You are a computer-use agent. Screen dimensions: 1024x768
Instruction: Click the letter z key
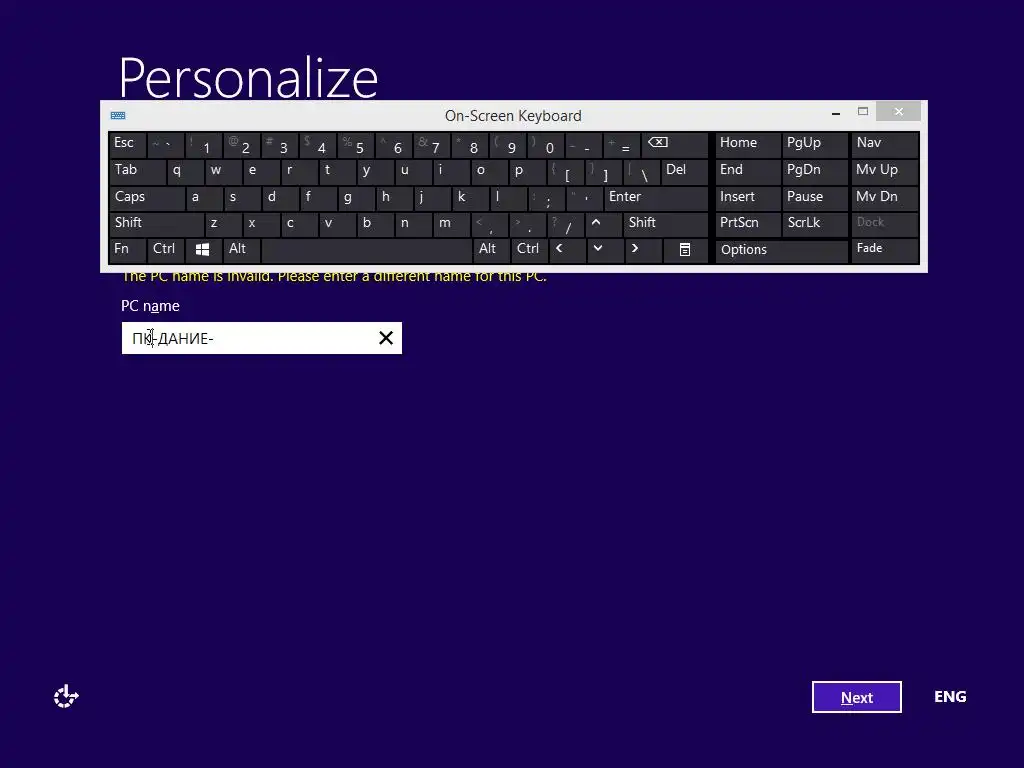point(223,224)
